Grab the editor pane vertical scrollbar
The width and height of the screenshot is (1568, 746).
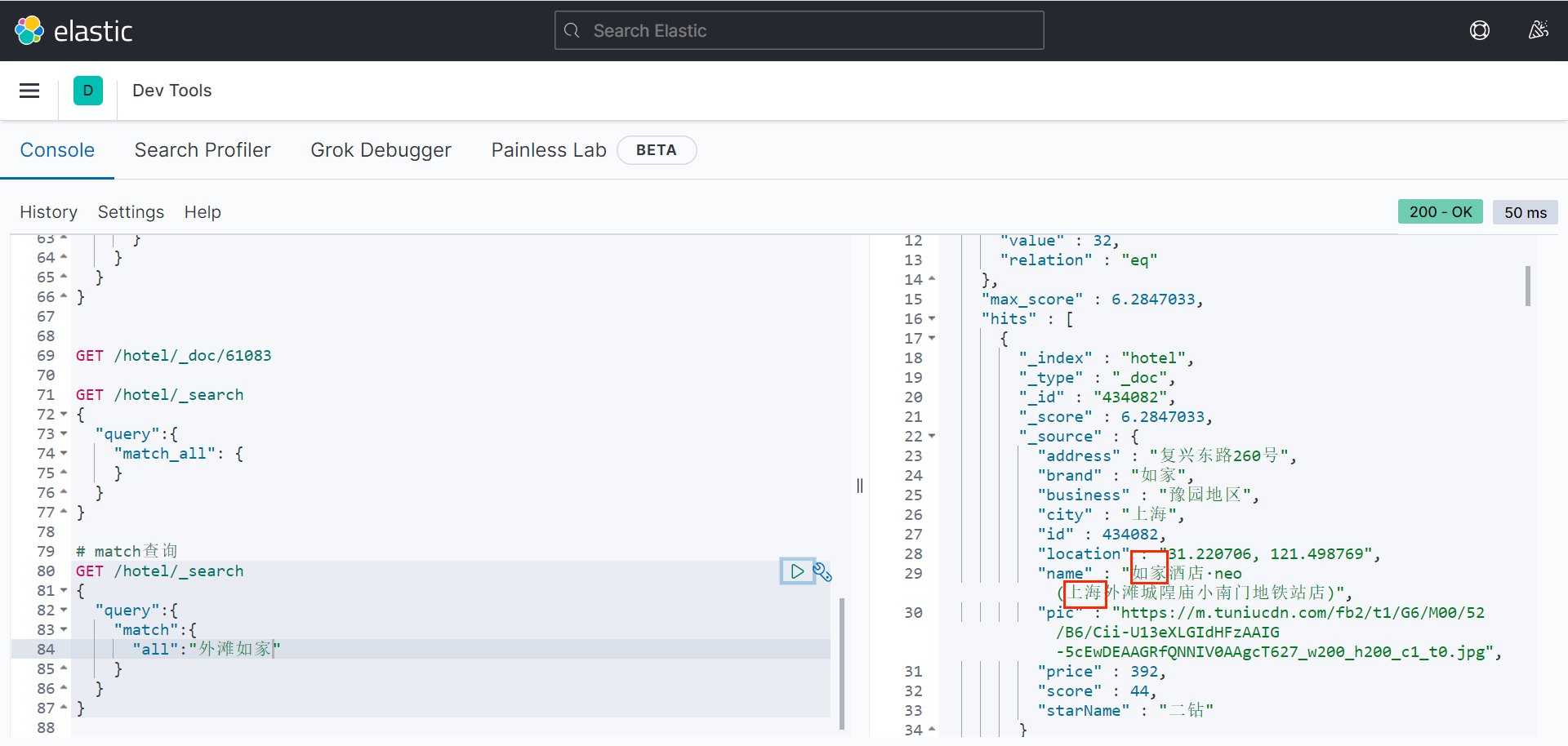click(842, 664)
